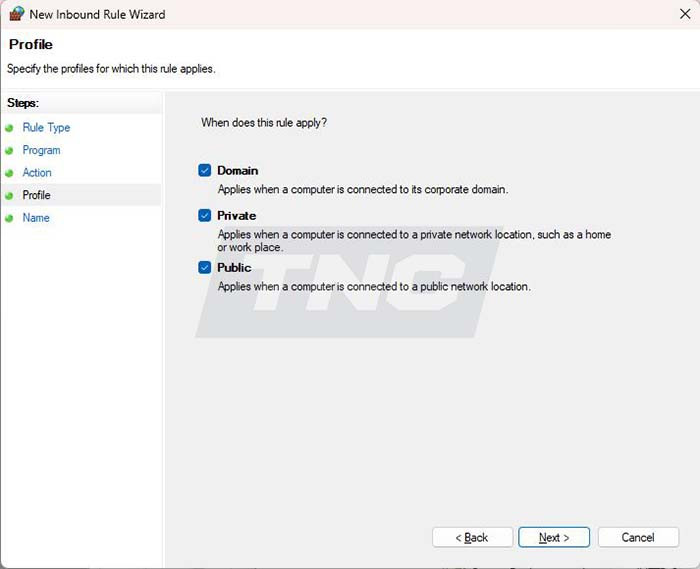Viewport: 700px width, 569px height.
Task: Close the wizard window with X
Action: pos(685,14)
